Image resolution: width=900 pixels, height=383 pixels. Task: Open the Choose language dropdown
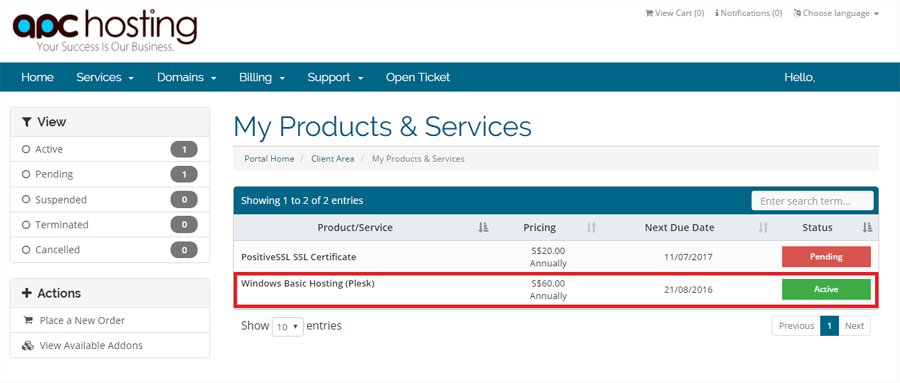point(836,13)
